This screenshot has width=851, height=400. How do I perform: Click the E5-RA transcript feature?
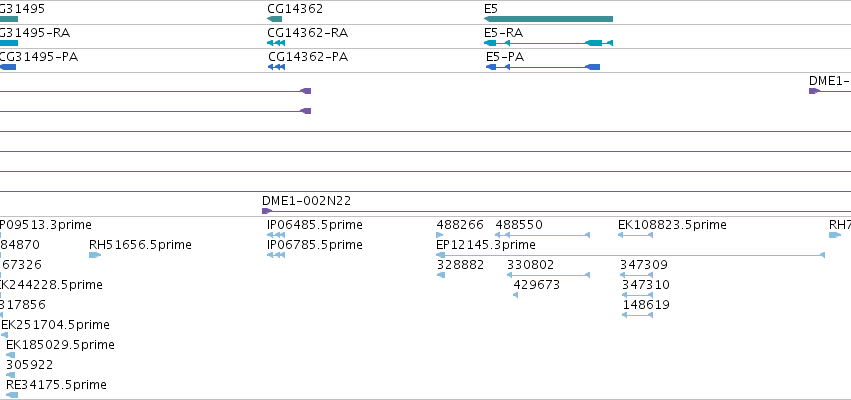[548, 43]
